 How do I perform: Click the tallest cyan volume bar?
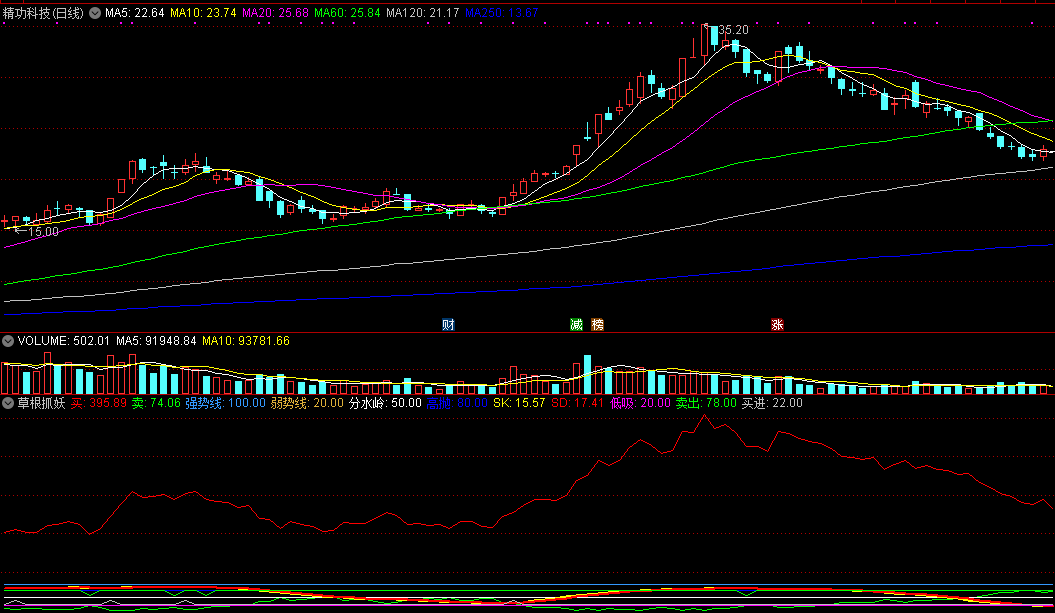587,374
